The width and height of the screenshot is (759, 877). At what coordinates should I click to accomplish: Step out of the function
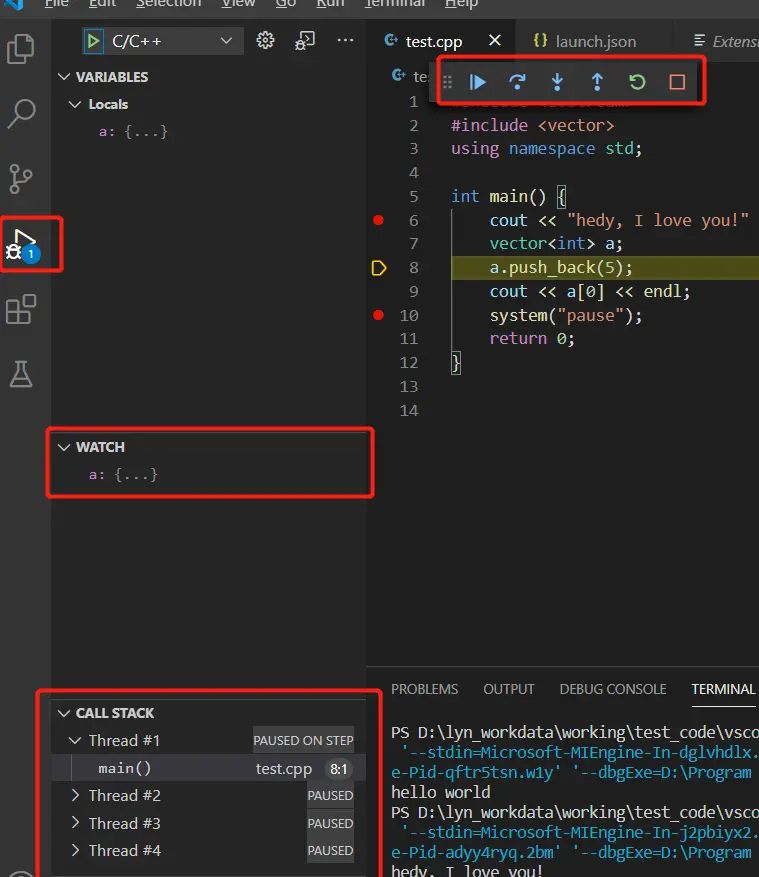(597, 82)
